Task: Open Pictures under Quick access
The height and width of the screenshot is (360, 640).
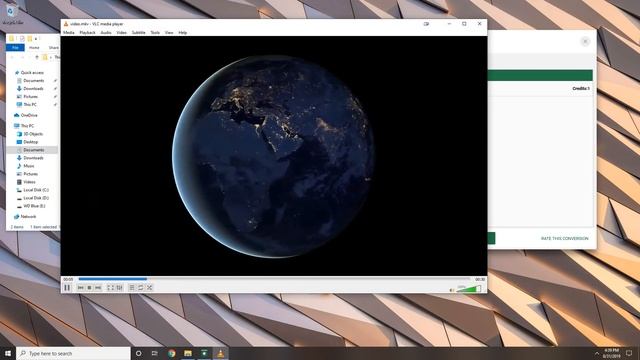Action: pos(30,97)
